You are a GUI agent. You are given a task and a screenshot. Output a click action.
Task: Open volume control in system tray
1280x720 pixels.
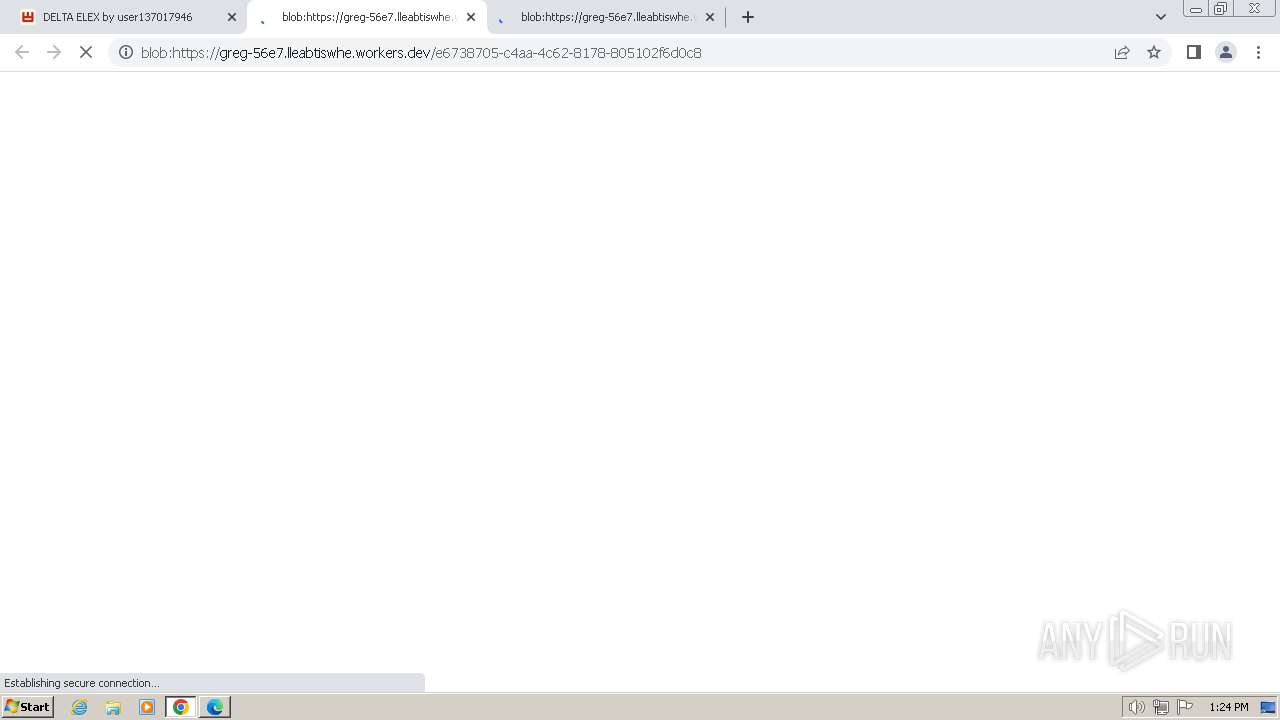(1137, 707)
